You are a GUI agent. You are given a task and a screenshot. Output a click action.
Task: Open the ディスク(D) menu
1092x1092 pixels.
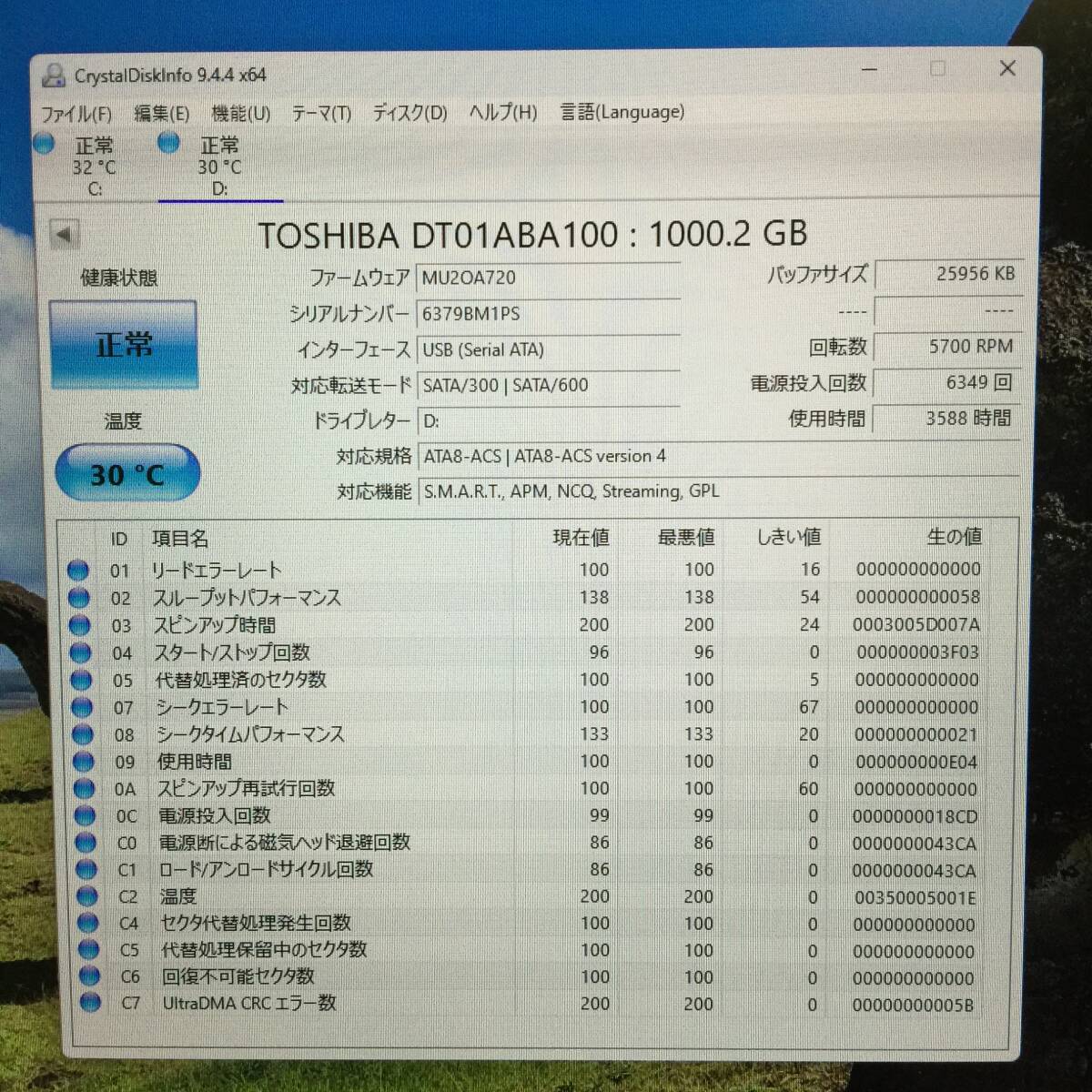410,114
